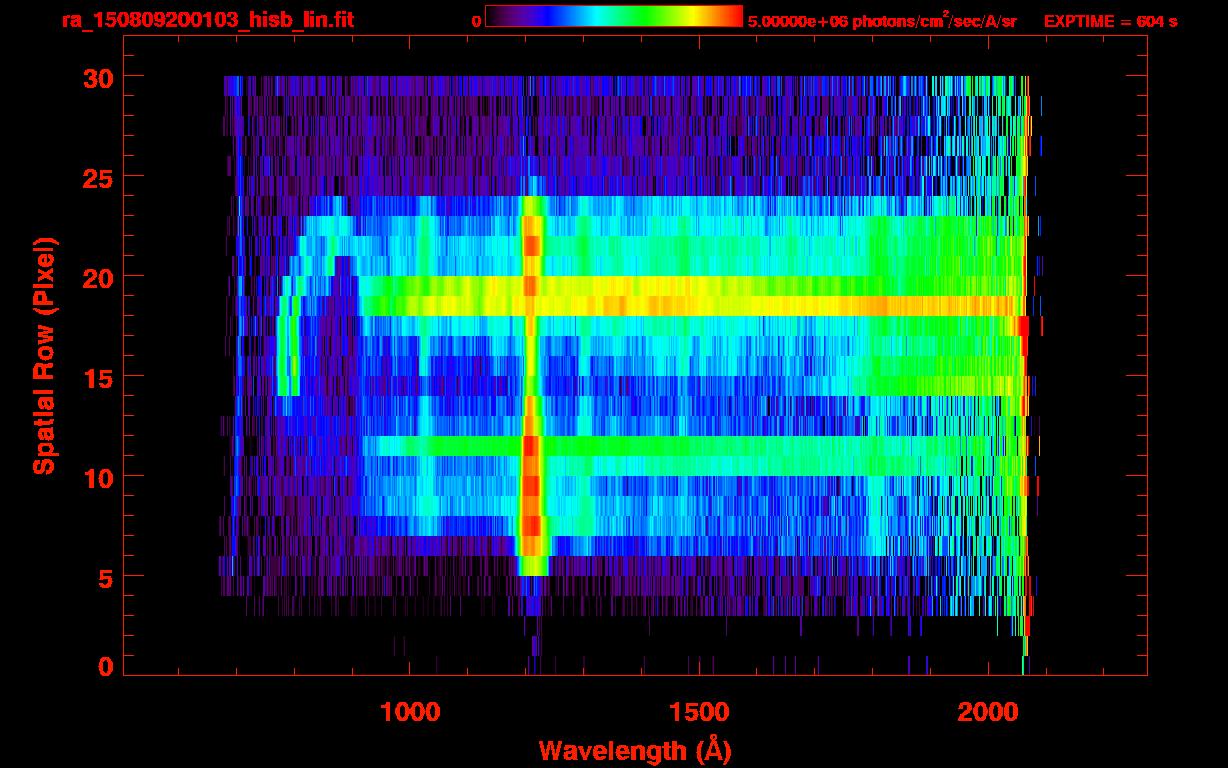This screenshot has height=768, width=1228.
Task: Click the rainbow color scale bar
Action: [614, 16]
